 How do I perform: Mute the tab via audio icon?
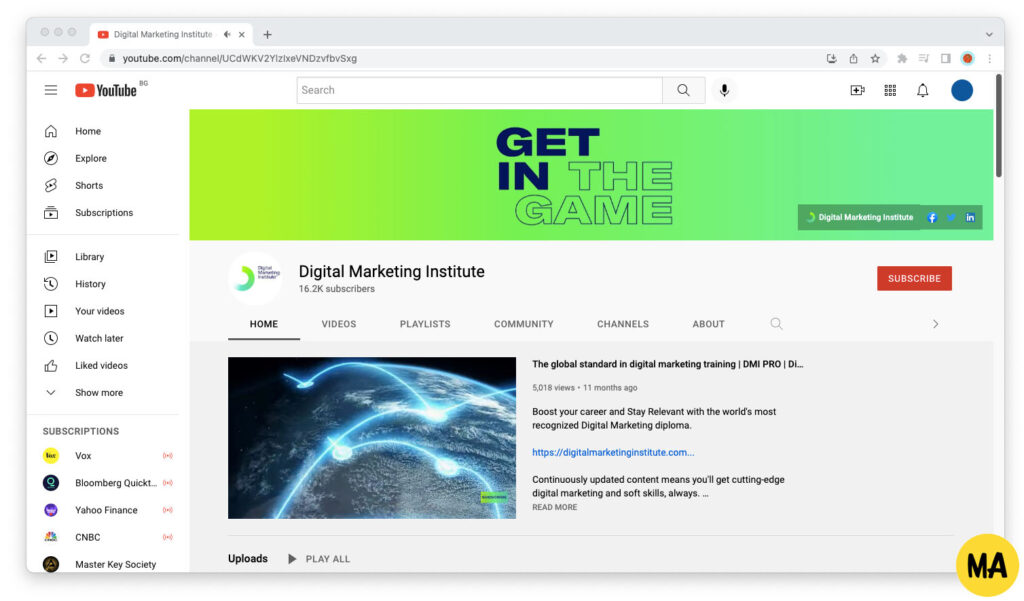tap(227, 34)
